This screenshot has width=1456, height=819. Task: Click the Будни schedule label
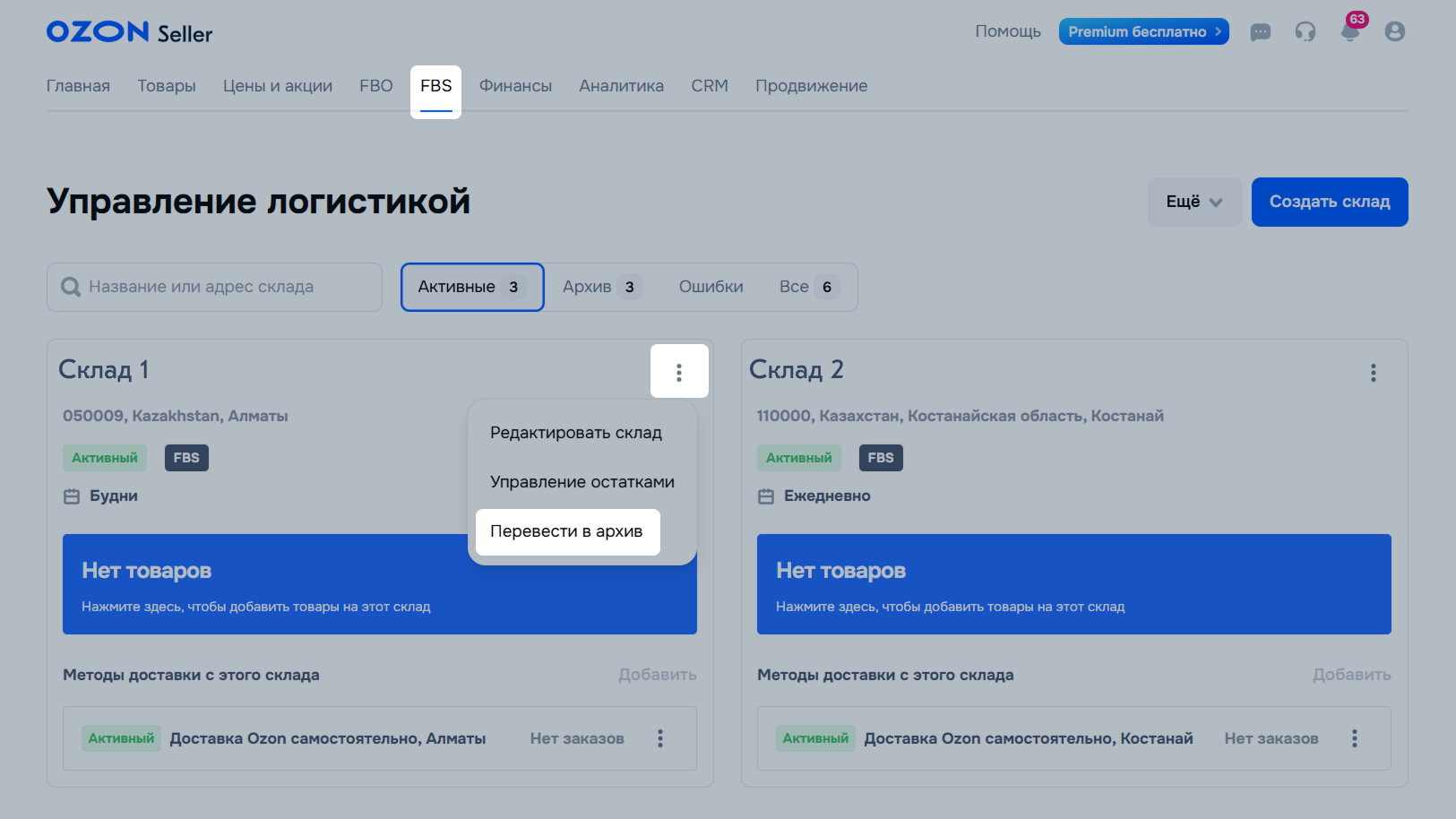(x=114, y=496)
